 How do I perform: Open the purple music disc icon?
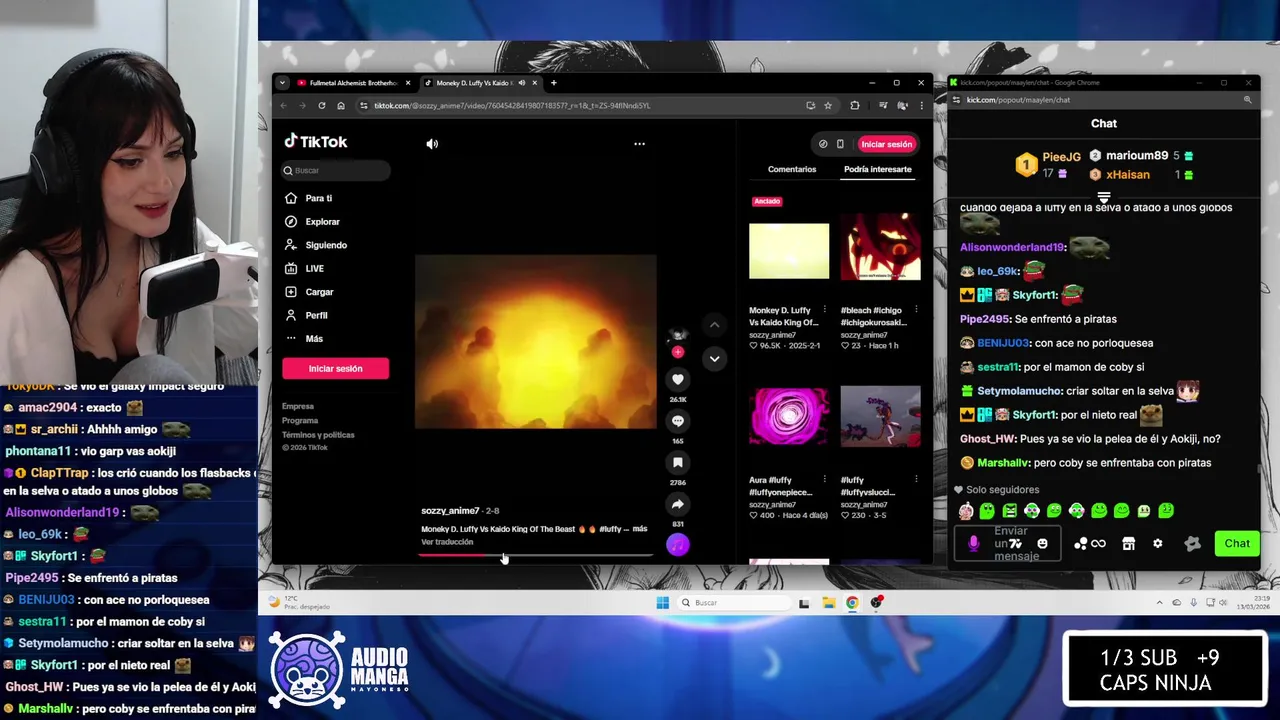[x=677, y=545]
